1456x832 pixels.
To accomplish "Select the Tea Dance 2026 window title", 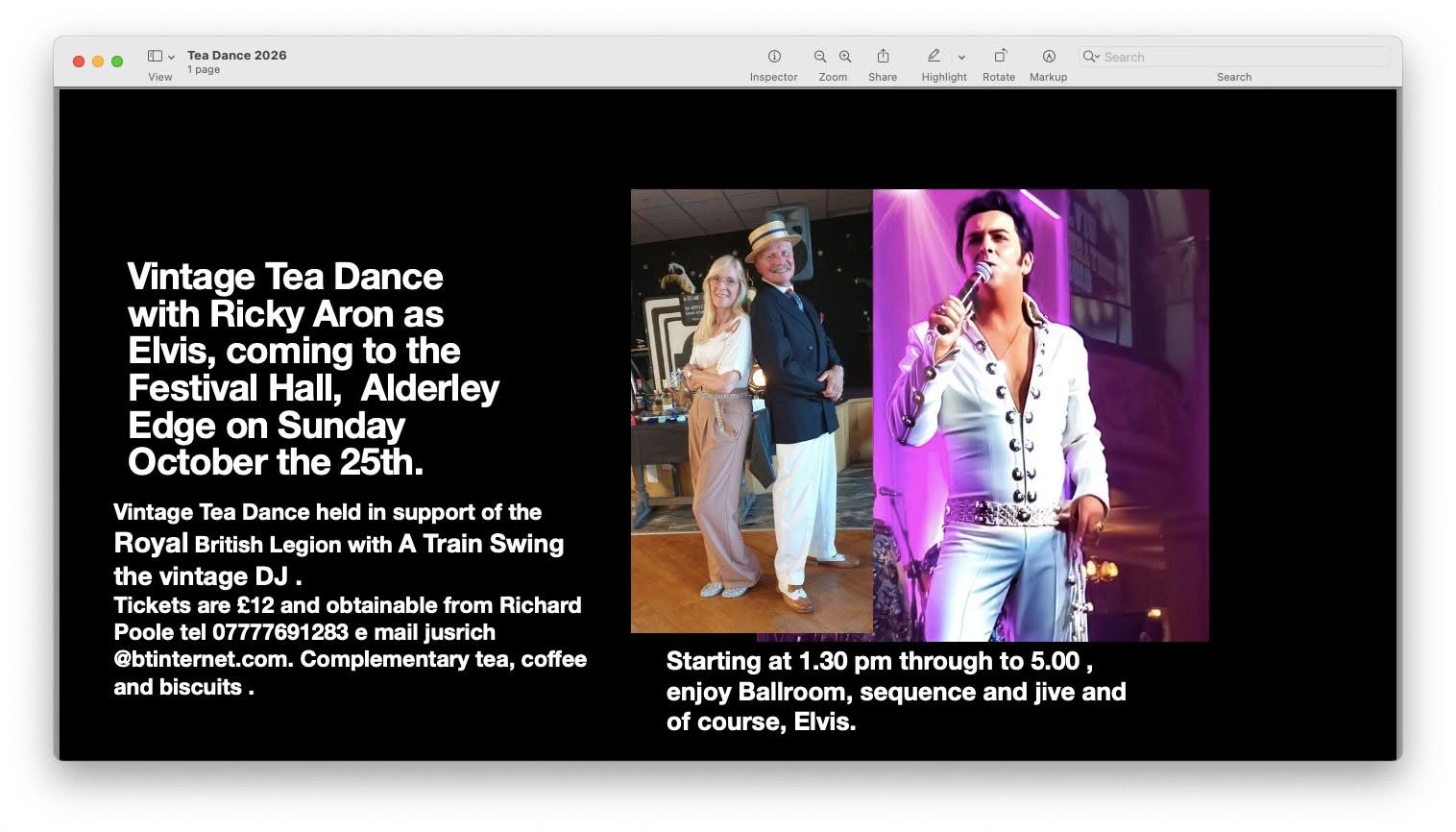I will pos(237,55).
